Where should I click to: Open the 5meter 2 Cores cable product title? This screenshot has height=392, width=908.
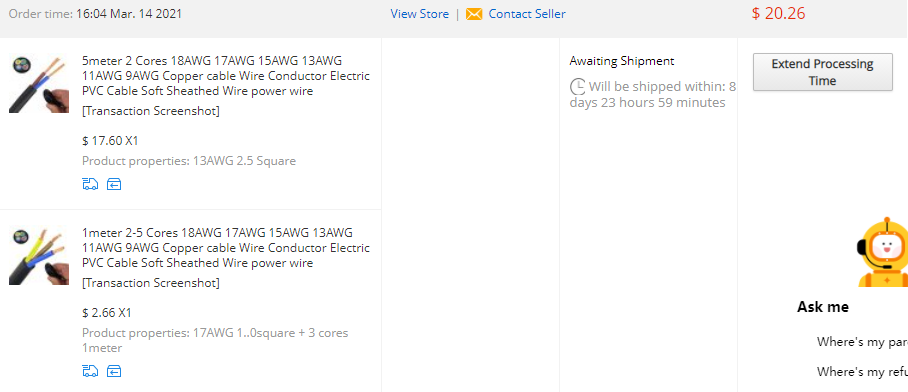(x=226, y=76)
